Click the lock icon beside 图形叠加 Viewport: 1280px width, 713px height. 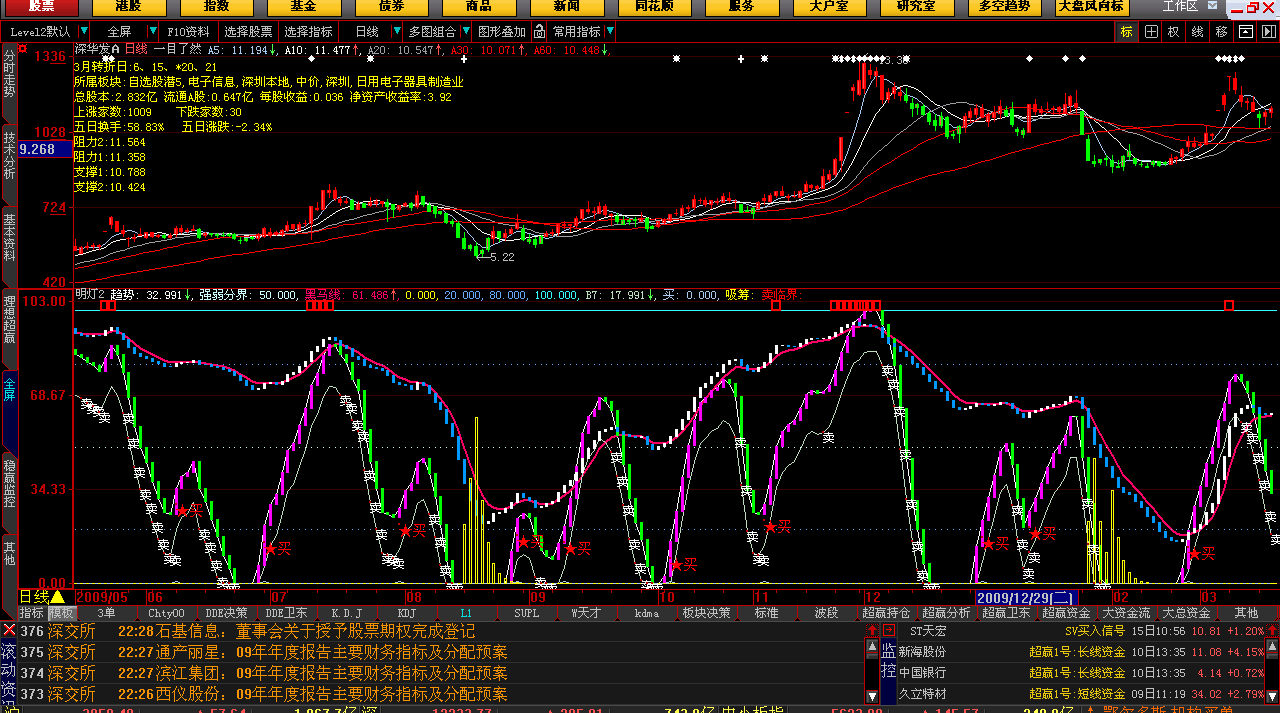[539, 32]
